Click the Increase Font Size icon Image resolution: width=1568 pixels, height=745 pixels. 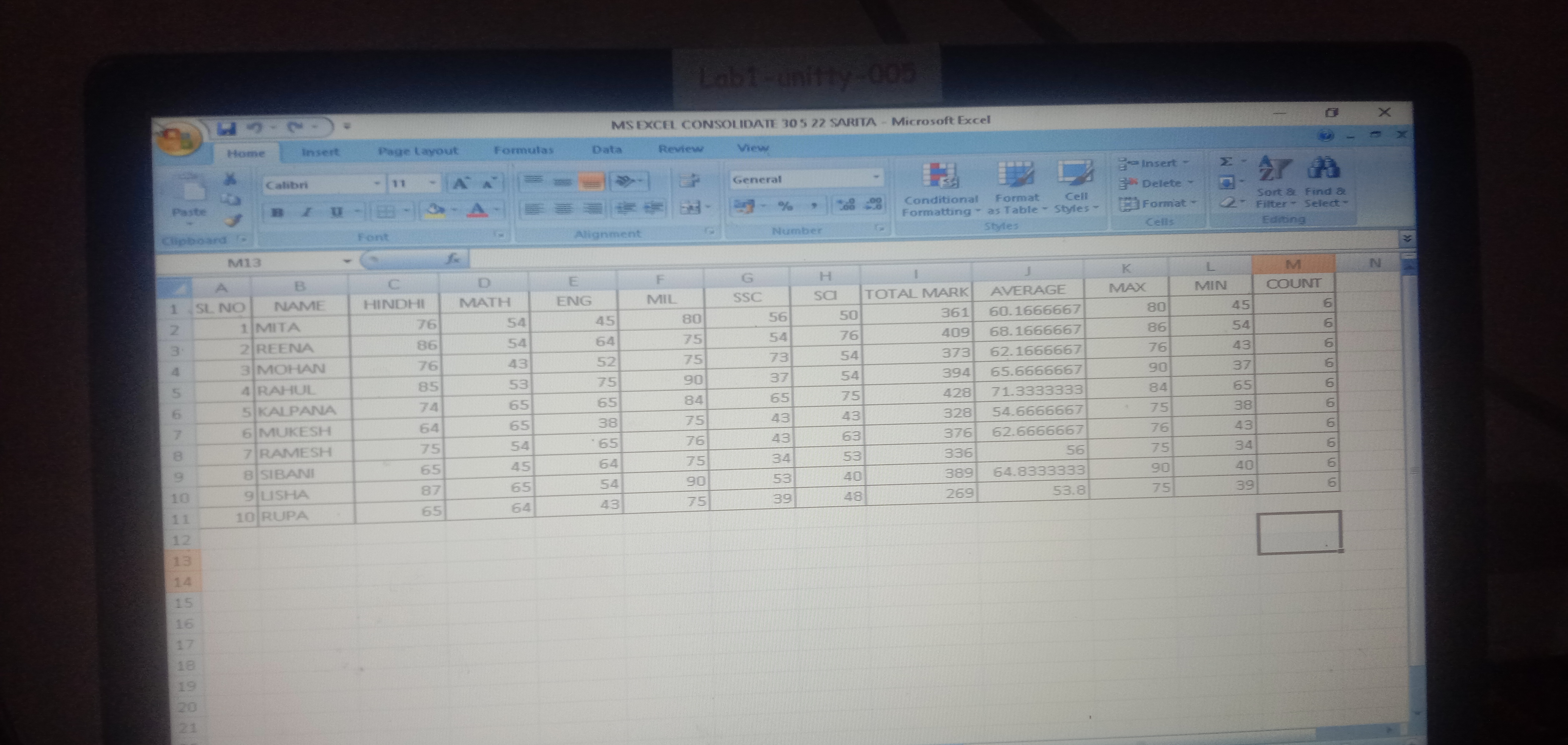point(460,183)
